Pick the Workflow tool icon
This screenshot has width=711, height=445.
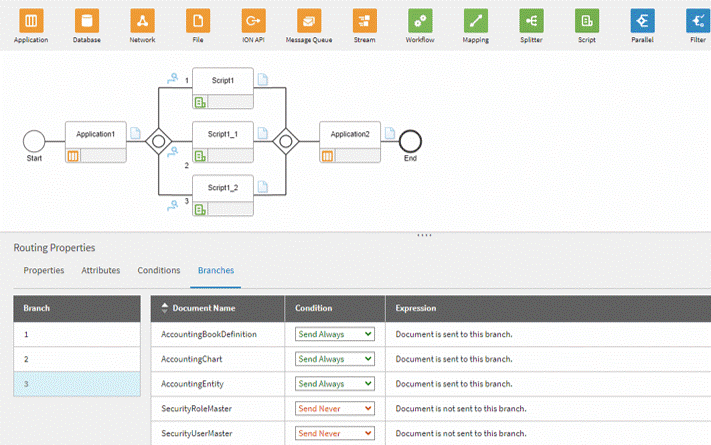[420, 20]
